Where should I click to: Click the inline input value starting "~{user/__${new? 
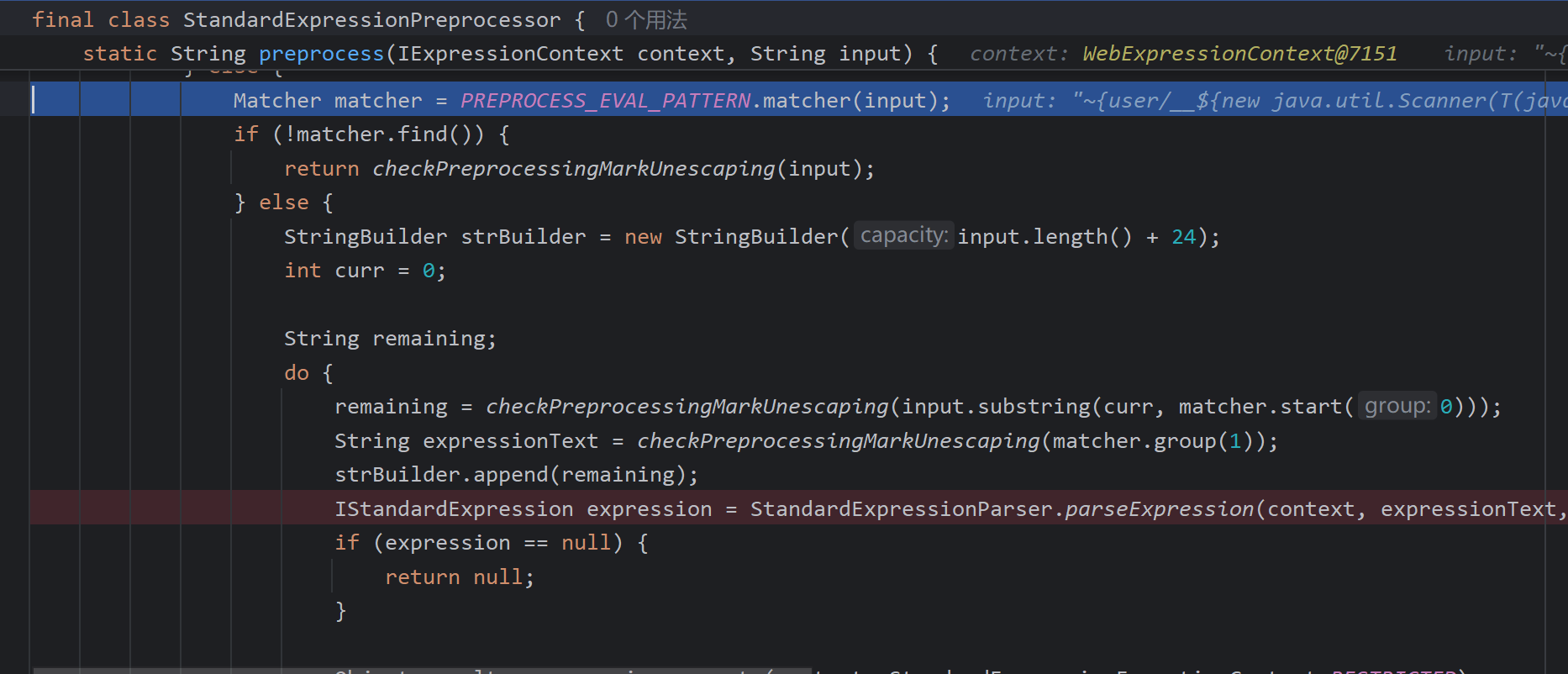point(1319,101)
